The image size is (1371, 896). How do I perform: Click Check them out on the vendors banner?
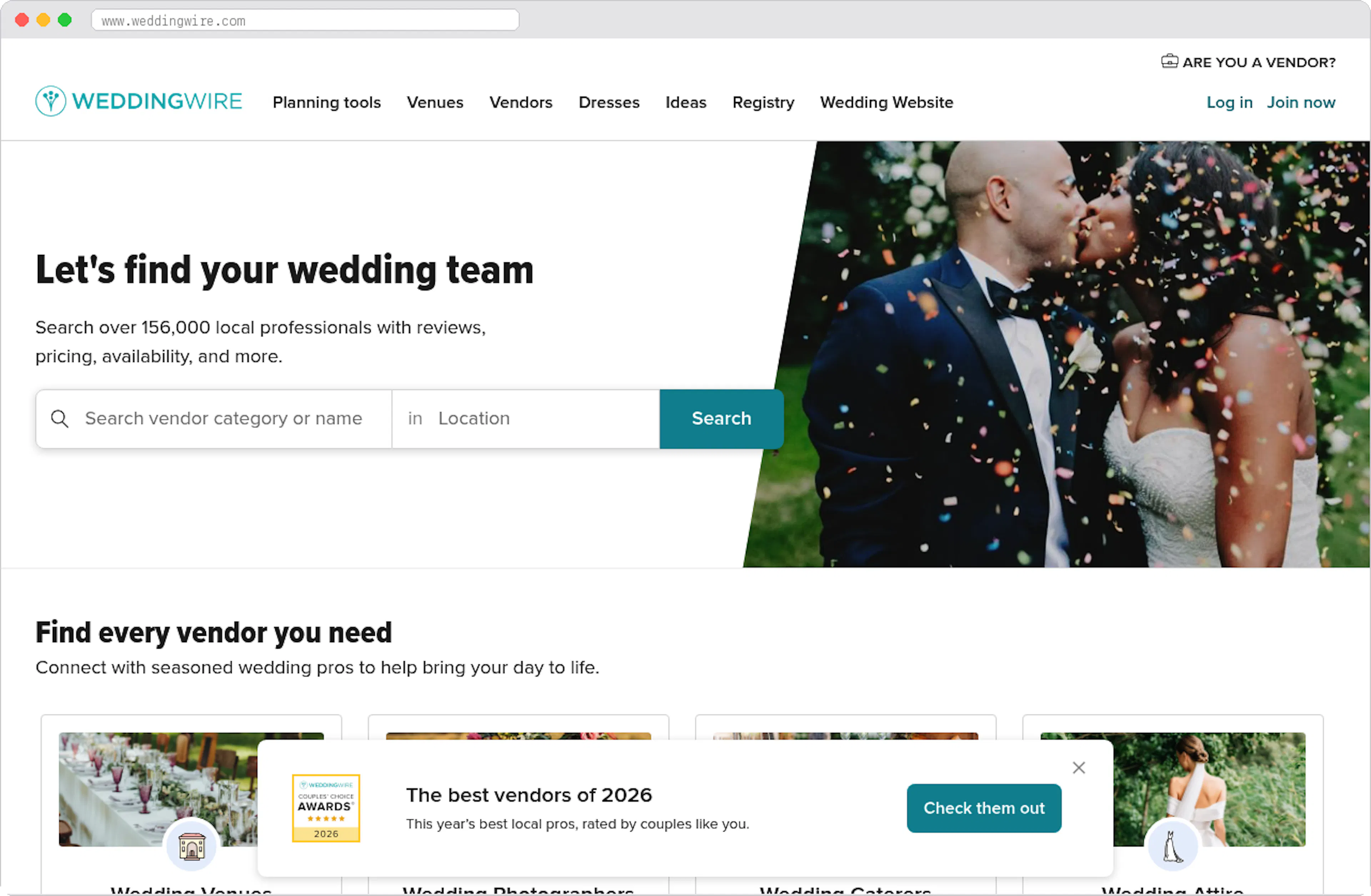(x=983, y=808)
